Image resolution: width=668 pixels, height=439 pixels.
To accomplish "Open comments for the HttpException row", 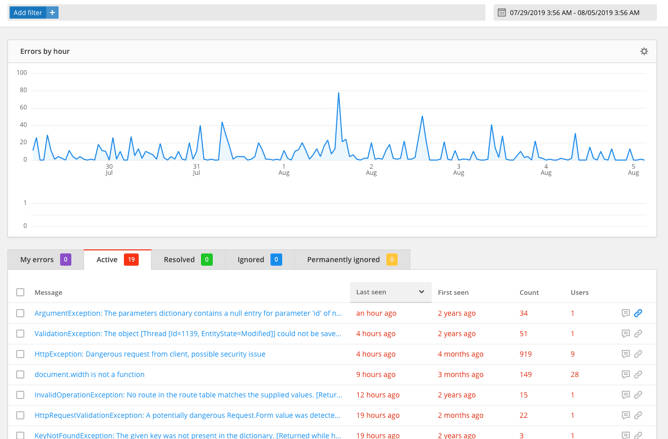I will pos(625,354).
